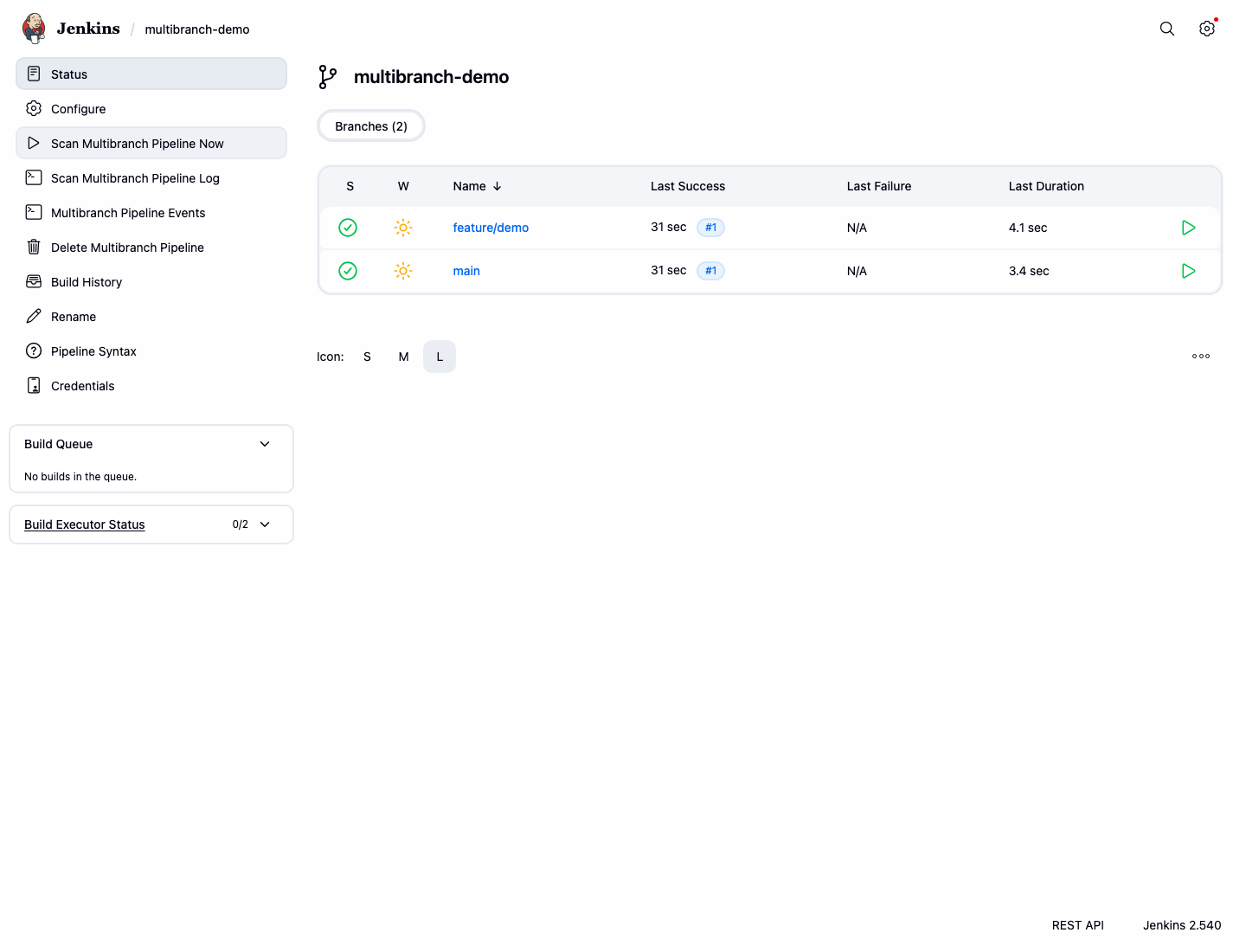Select large icon size L
1246x952 pixels.
click(x=440, y=357)
